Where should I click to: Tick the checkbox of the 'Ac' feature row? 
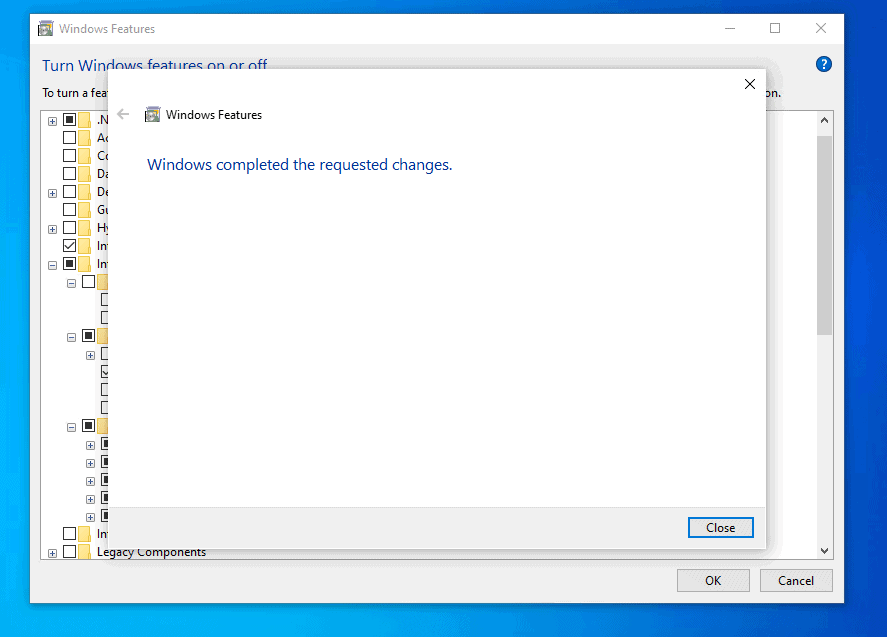coord(70,137)
